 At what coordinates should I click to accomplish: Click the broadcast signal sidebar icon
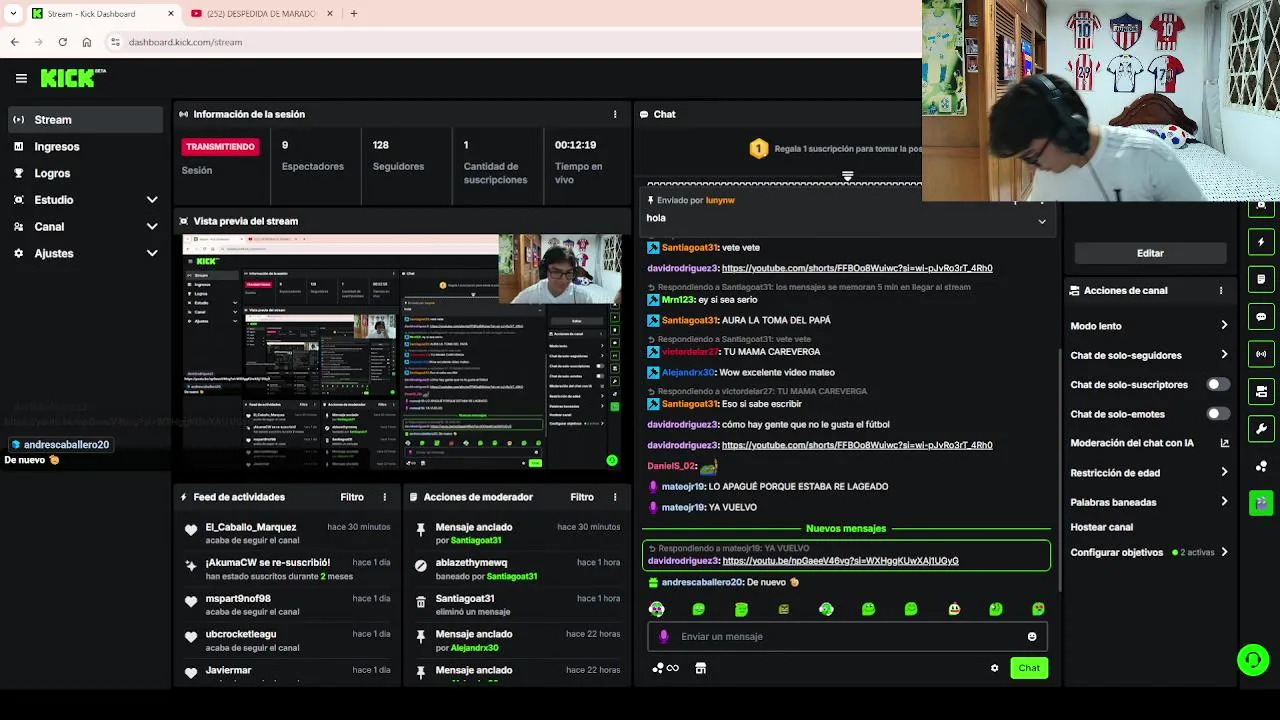1261,354
